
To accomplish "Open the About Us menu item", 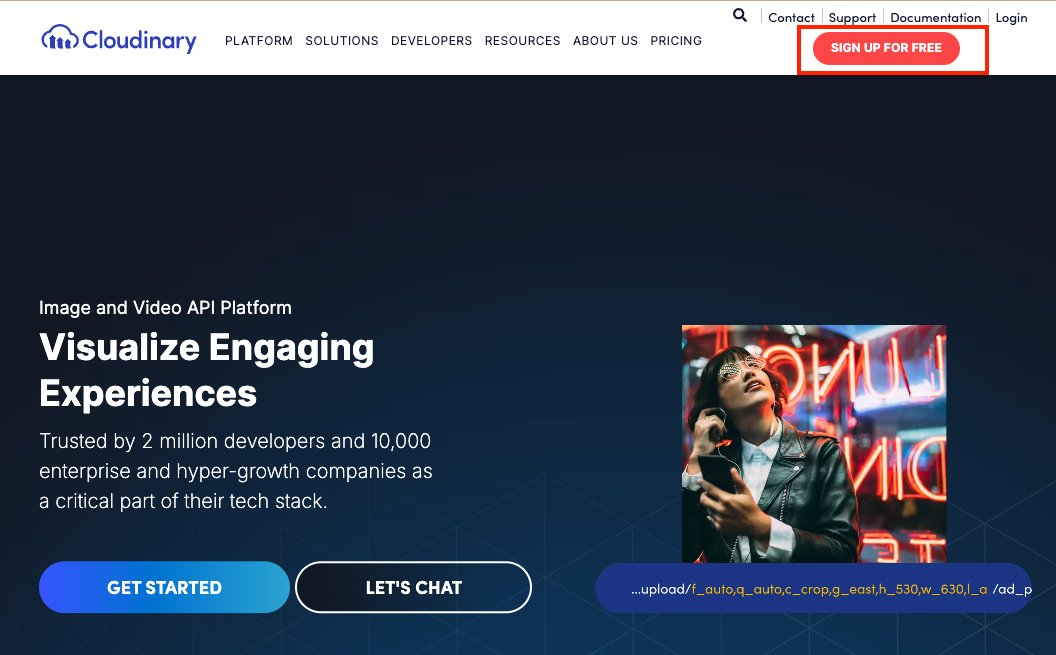I will point(605,41).
